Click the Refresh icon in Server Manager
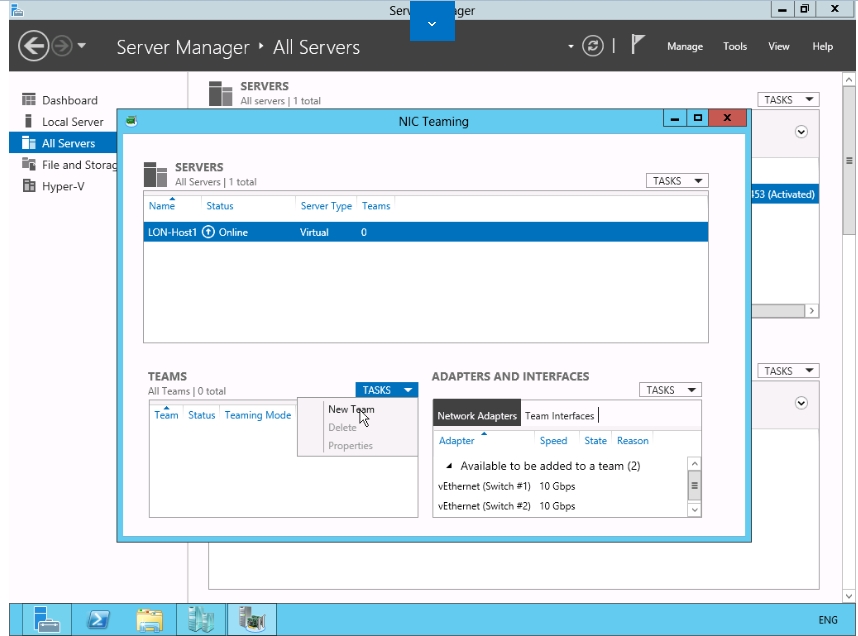 (593, 46)
